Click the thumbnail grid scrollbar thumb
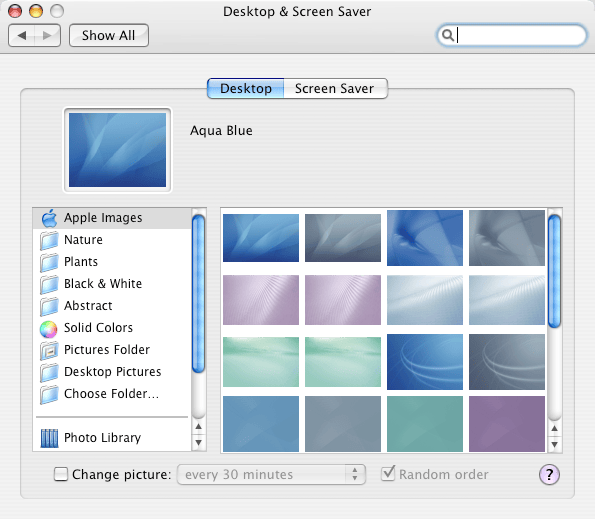Image resolution: width=595 pixels, height=519 pixels. pos(554,271)
